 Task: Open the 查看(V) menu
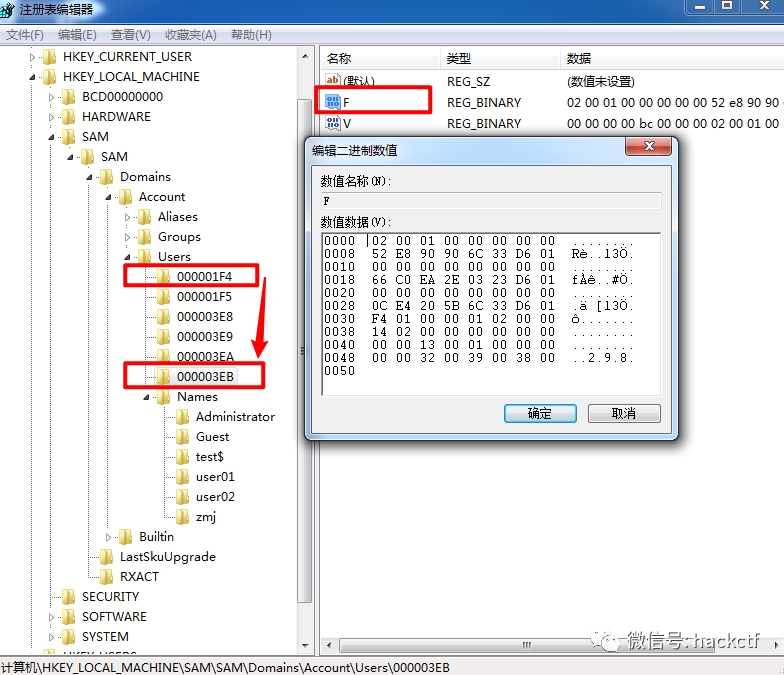(130, 35)
